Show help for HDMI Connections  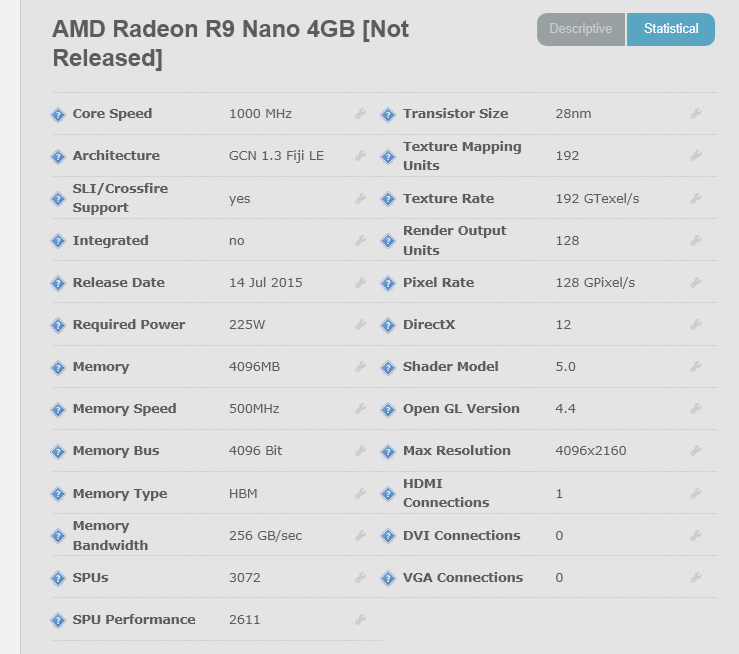click(389, 494)
